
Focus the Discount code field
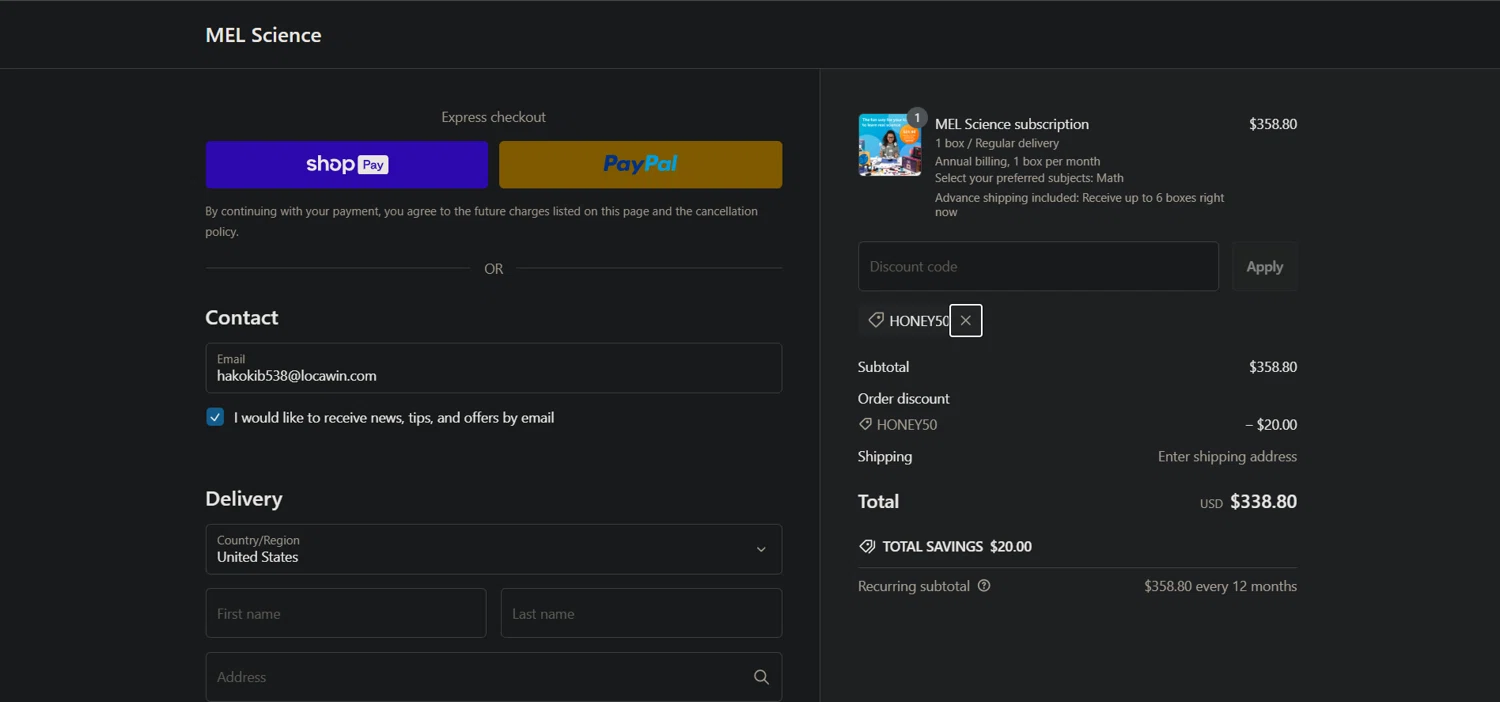click(x=1038, y=266)
